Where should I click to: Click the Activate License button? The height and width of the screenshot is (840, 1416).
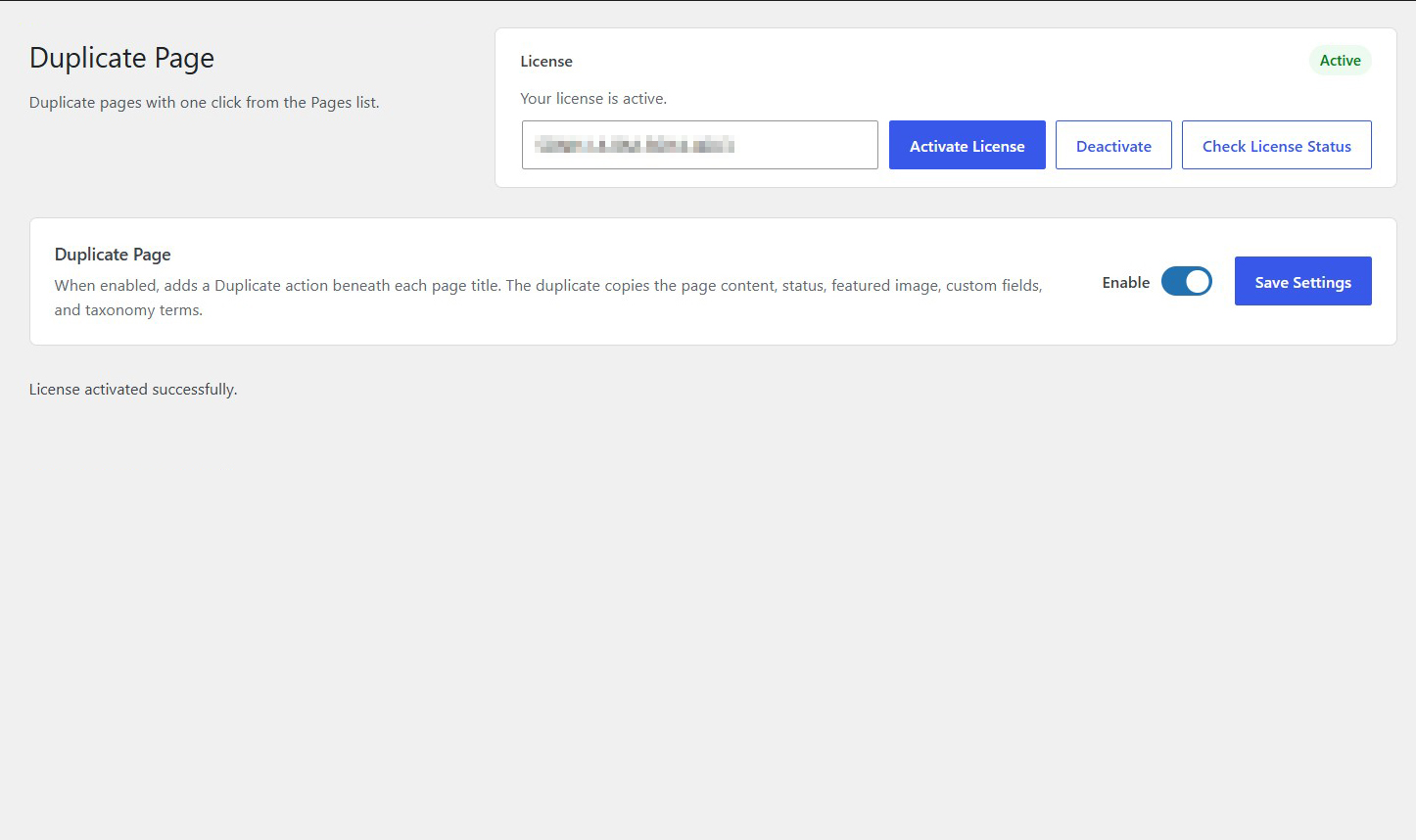pos(967,145)
